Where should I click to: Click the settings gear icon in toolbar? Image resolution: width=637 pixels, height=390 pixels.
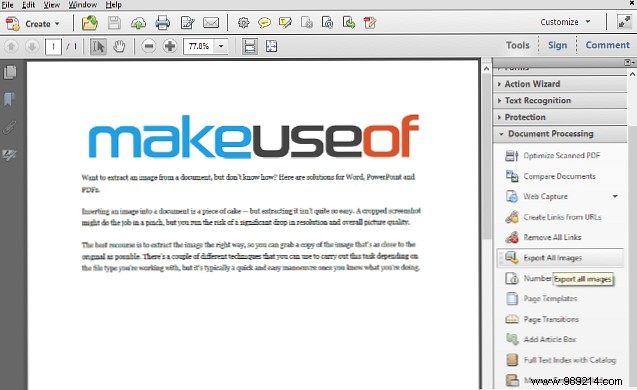tap(243, 23)
